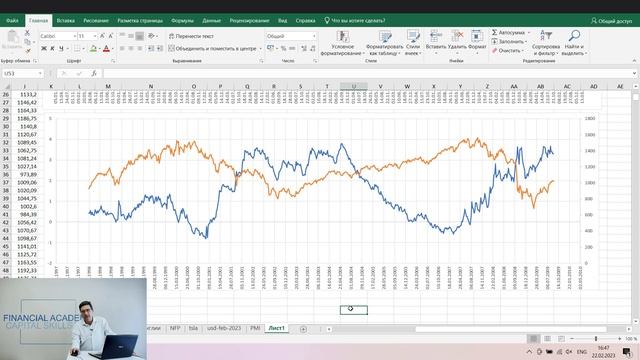Click the Cut scissors icon
This screenshot has width=640, height=360.
[x=27, y=33]
